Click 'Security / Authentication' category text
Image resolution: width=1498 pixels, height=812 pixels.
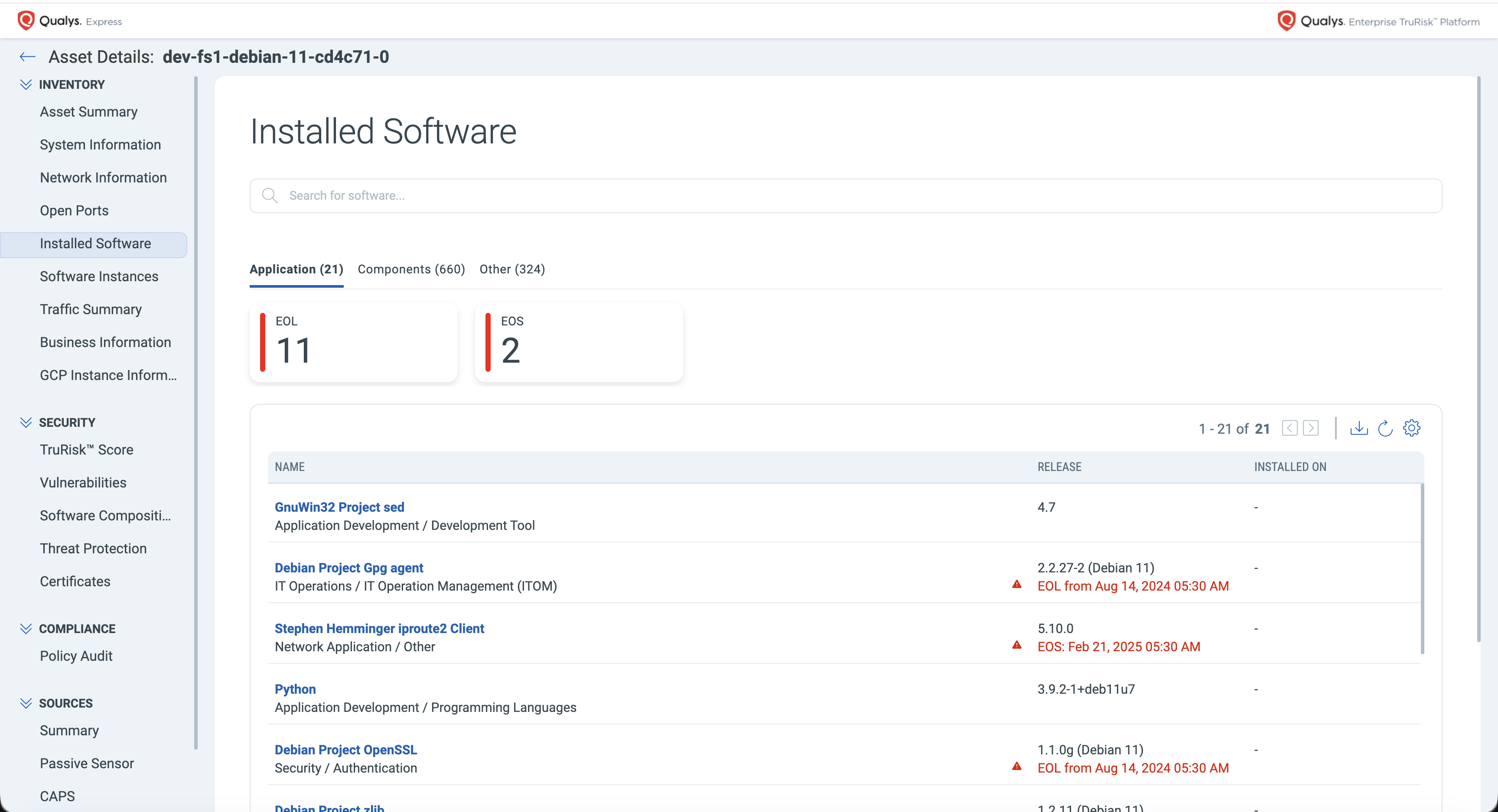point(345,768)
